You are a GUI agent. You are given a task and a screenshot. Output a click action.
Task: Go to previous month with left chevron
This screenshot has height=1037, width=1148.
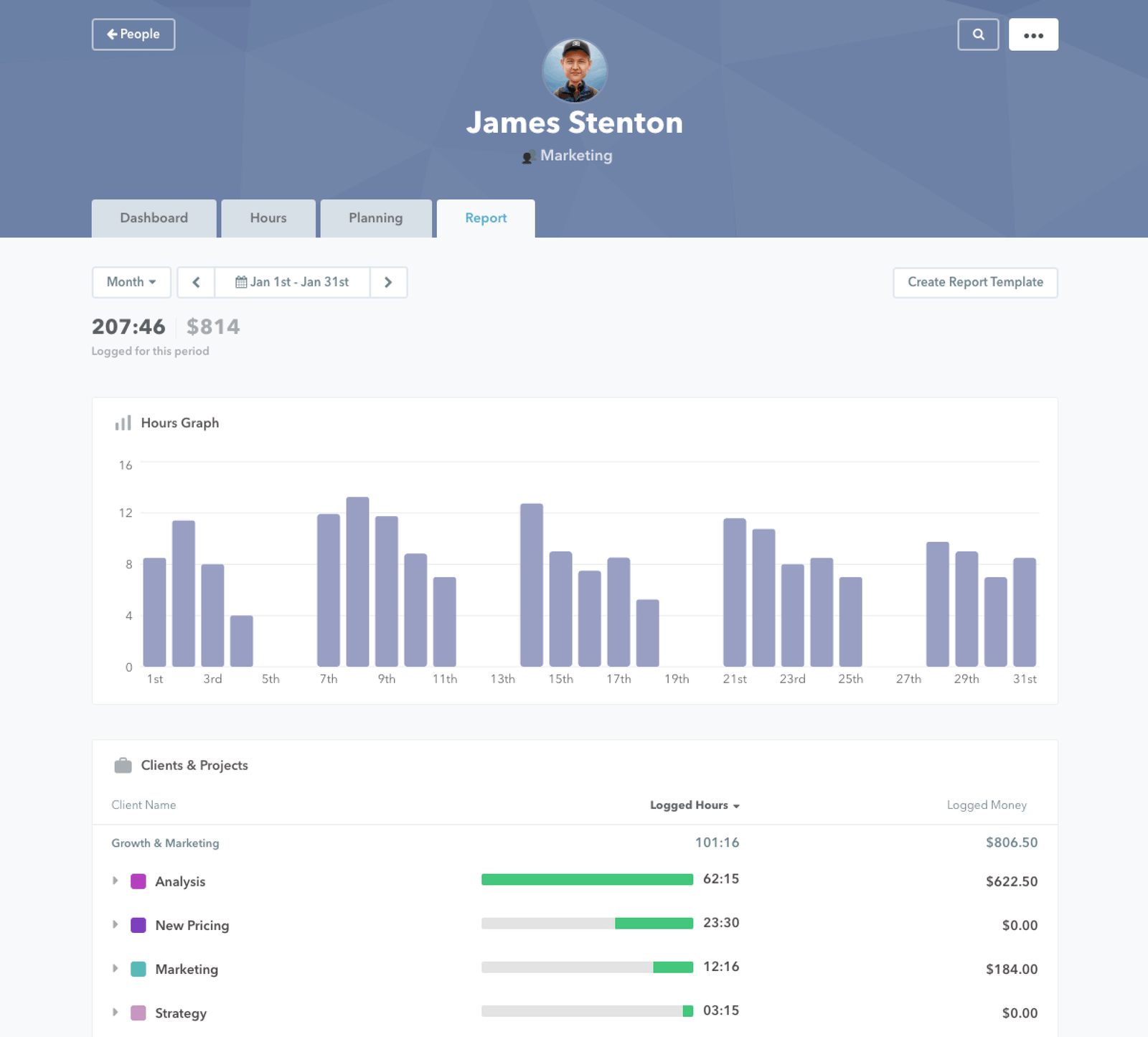tap(196, 282)
